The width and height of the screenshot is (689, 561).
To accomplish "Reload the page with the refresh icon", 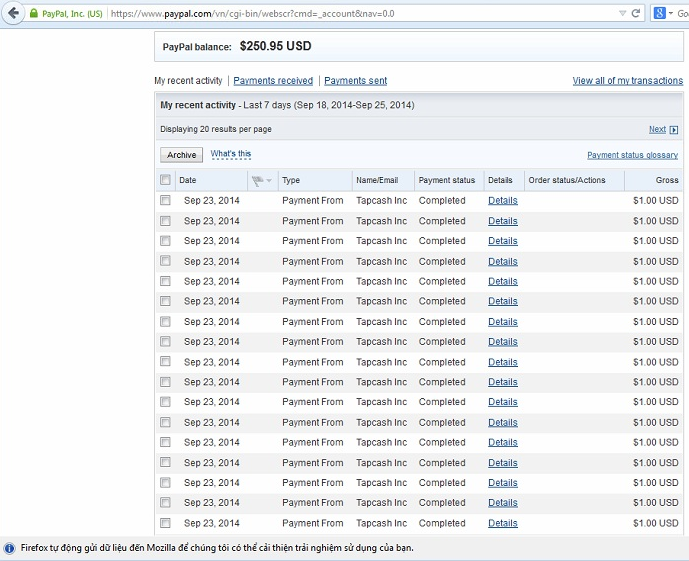I will (635, 13).
